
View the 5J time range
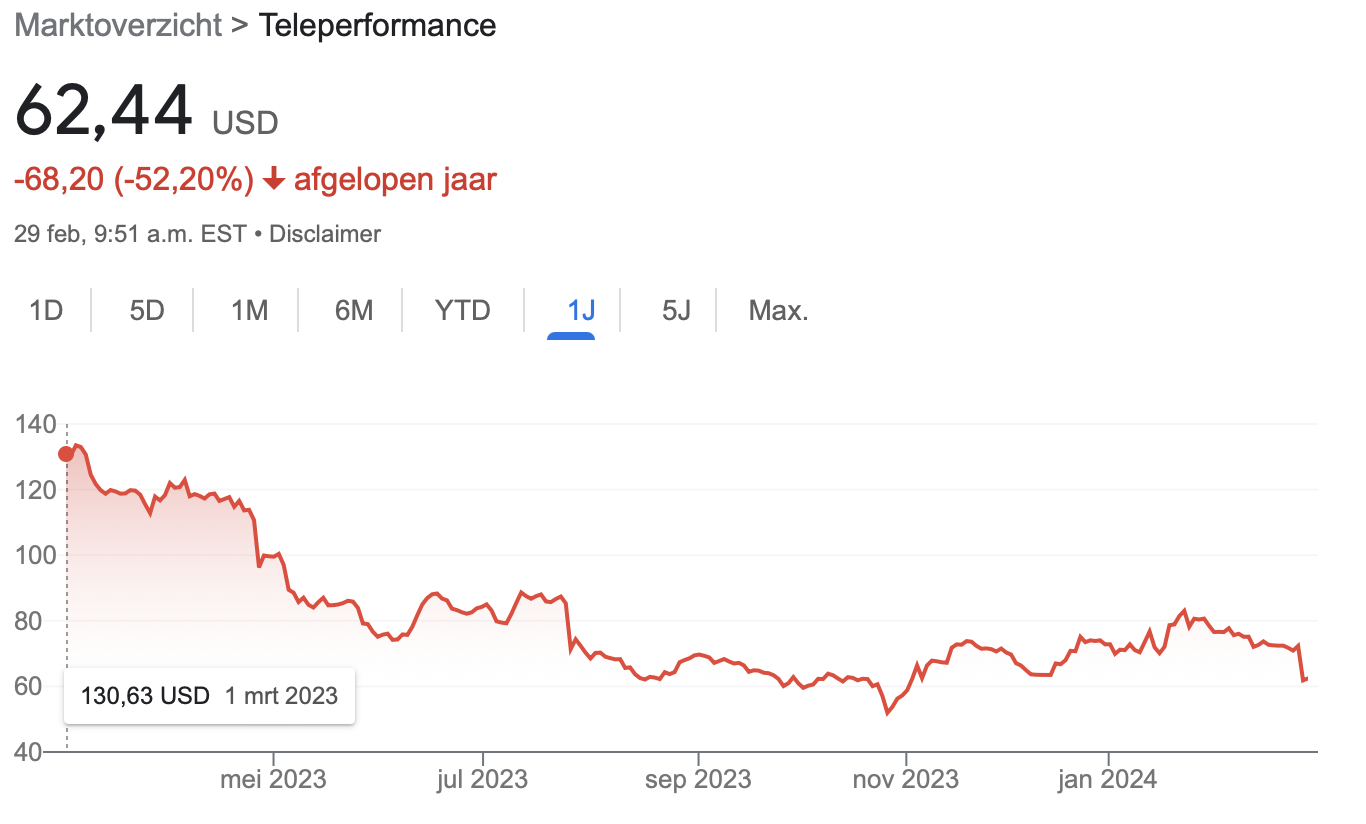click(x=676, y=311)
